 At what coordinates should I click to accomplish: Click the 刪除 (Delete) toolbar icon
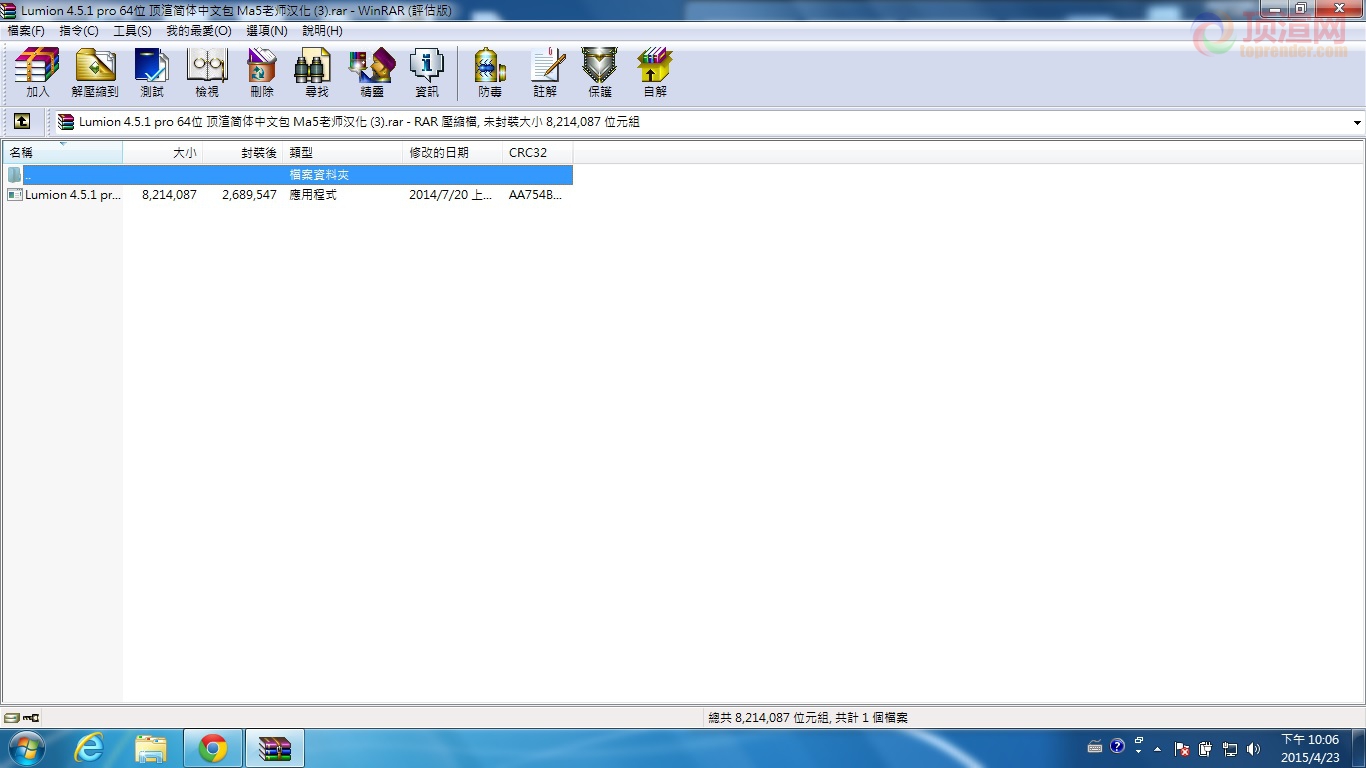[x=262, y=73]
